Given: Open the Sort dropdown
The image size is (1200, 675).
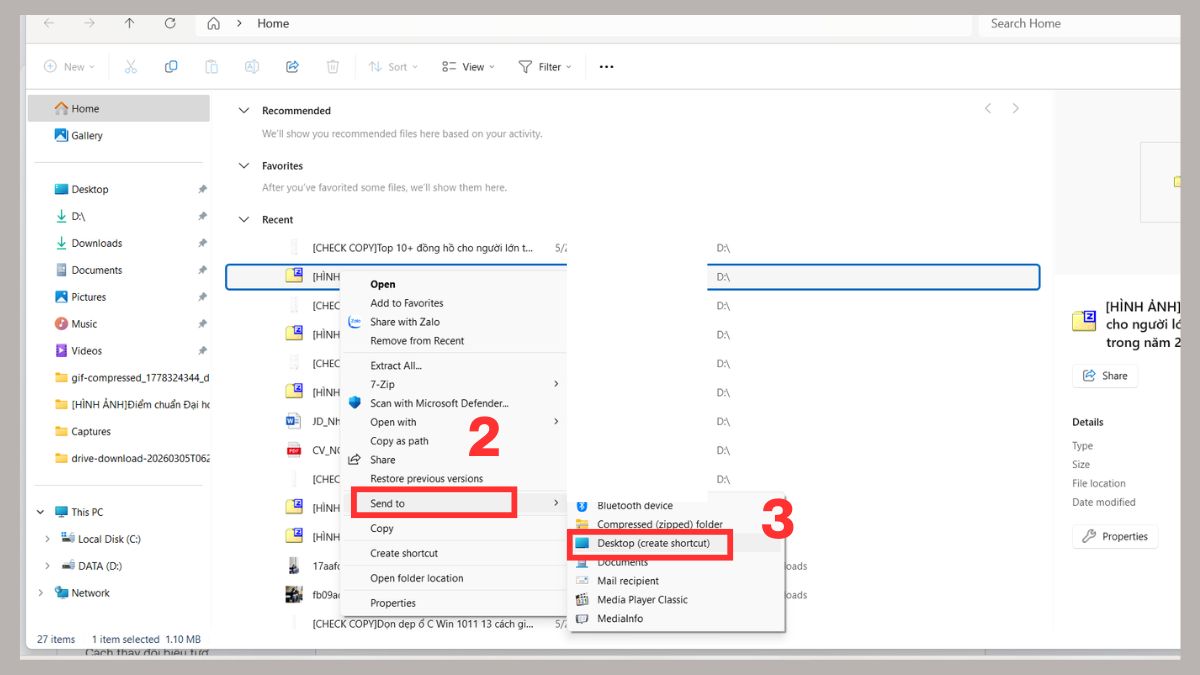Looking at the screenshot, I should [394, 67].
